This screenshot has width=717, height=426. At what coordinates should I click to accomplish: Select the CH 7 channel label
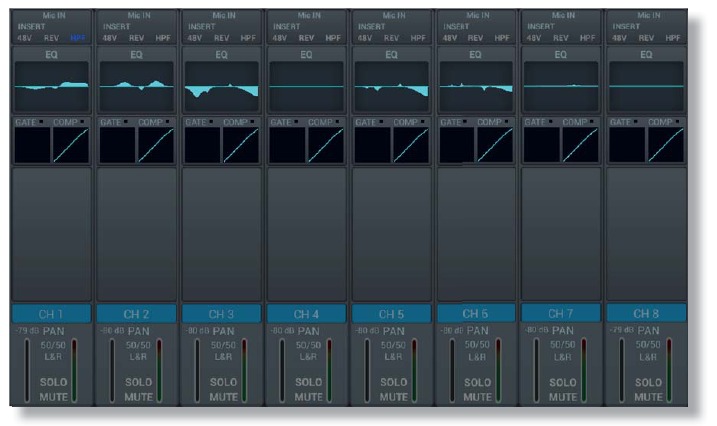561,314
